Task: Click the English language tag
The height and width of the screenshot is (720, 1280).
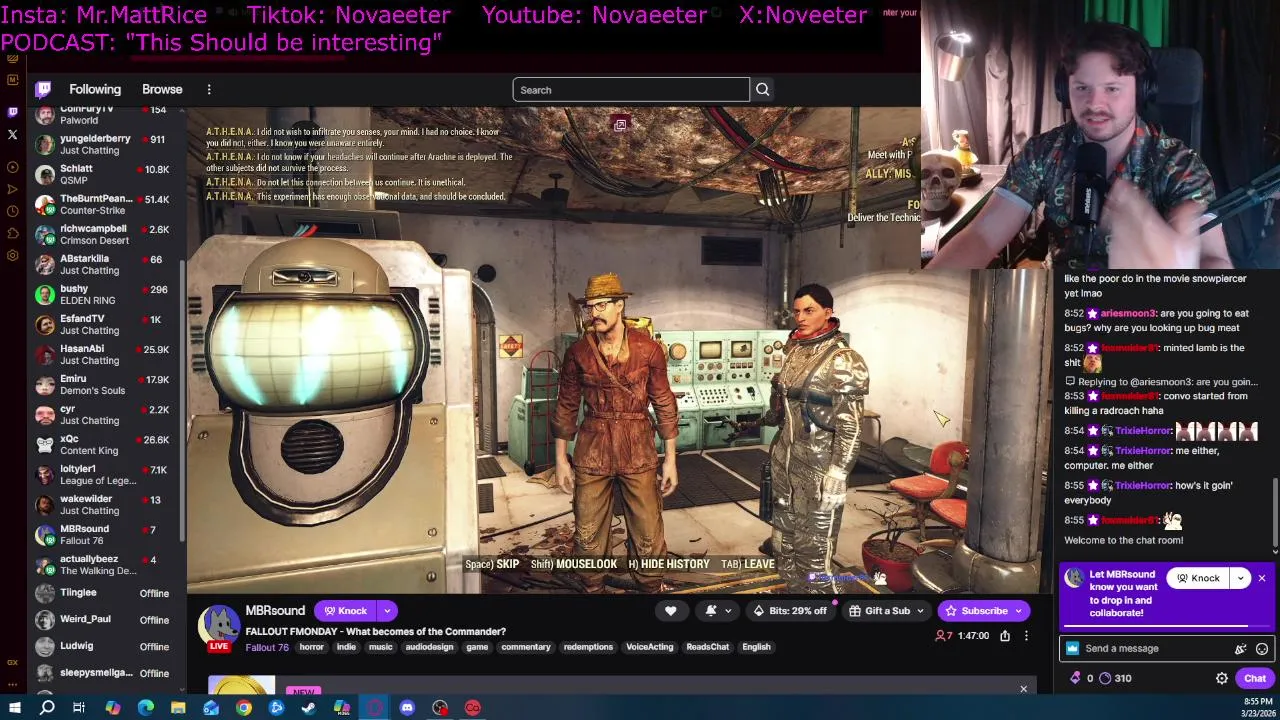Action: [x=756, y=647]
